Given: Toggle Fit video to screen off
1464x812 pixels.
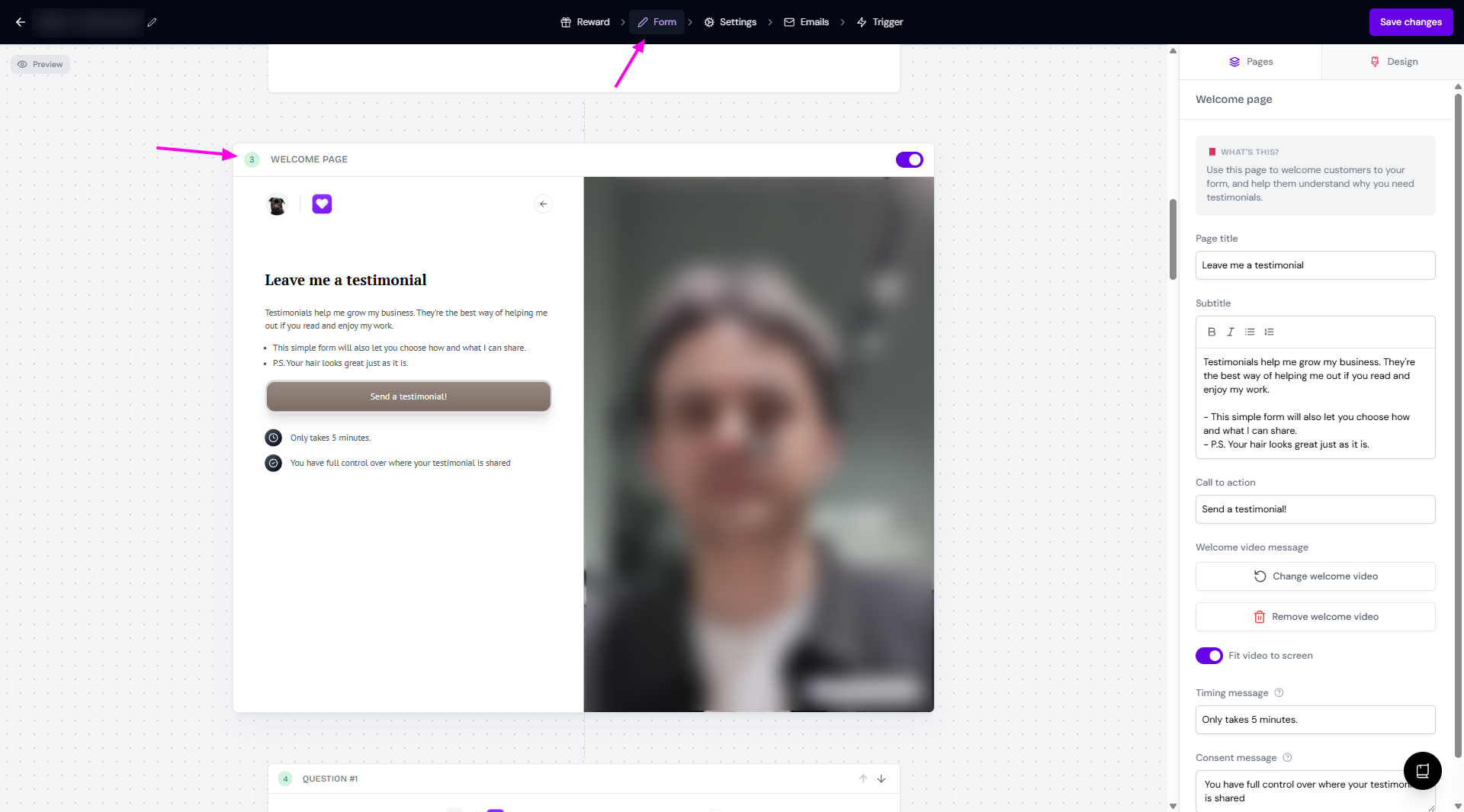Looking at the screenshot, I should pyautogui.click(x=1209, y=656).
